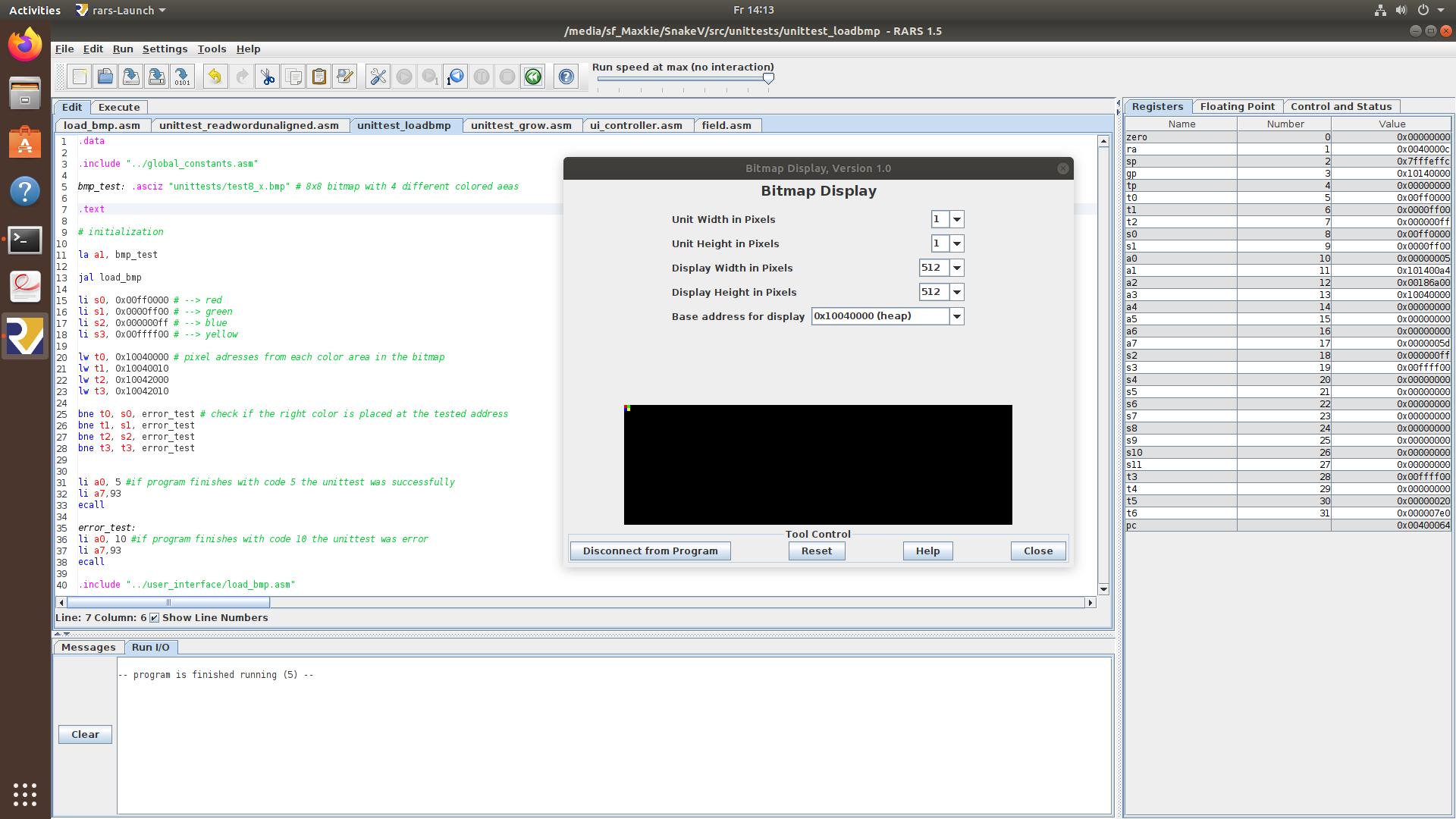This screenshot has width=1456, height=819.
Task: Undo the last edit with the yellow arrow
Action: 215,76
